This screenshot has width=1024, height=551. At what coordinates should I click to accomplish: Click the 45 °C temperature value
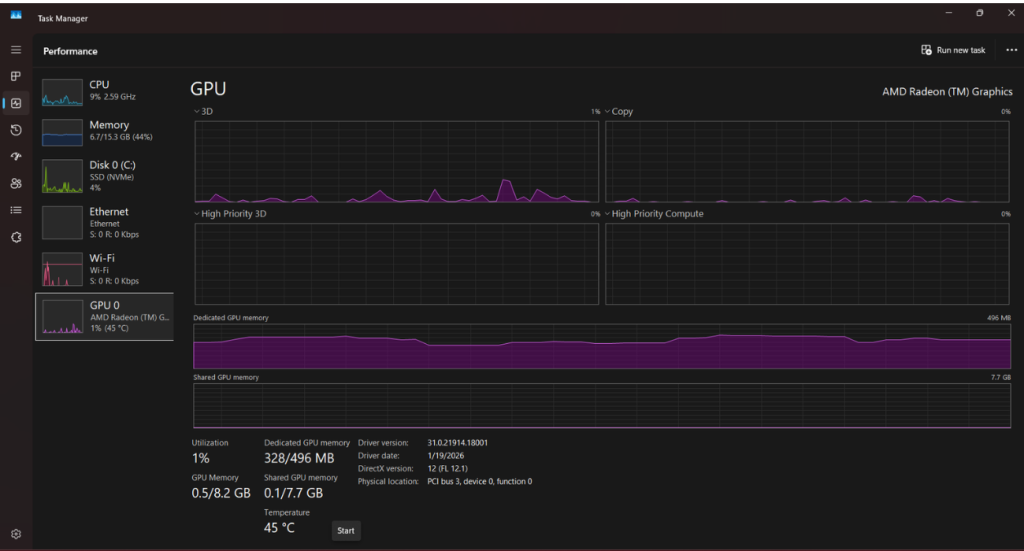[x=280, y=527]
